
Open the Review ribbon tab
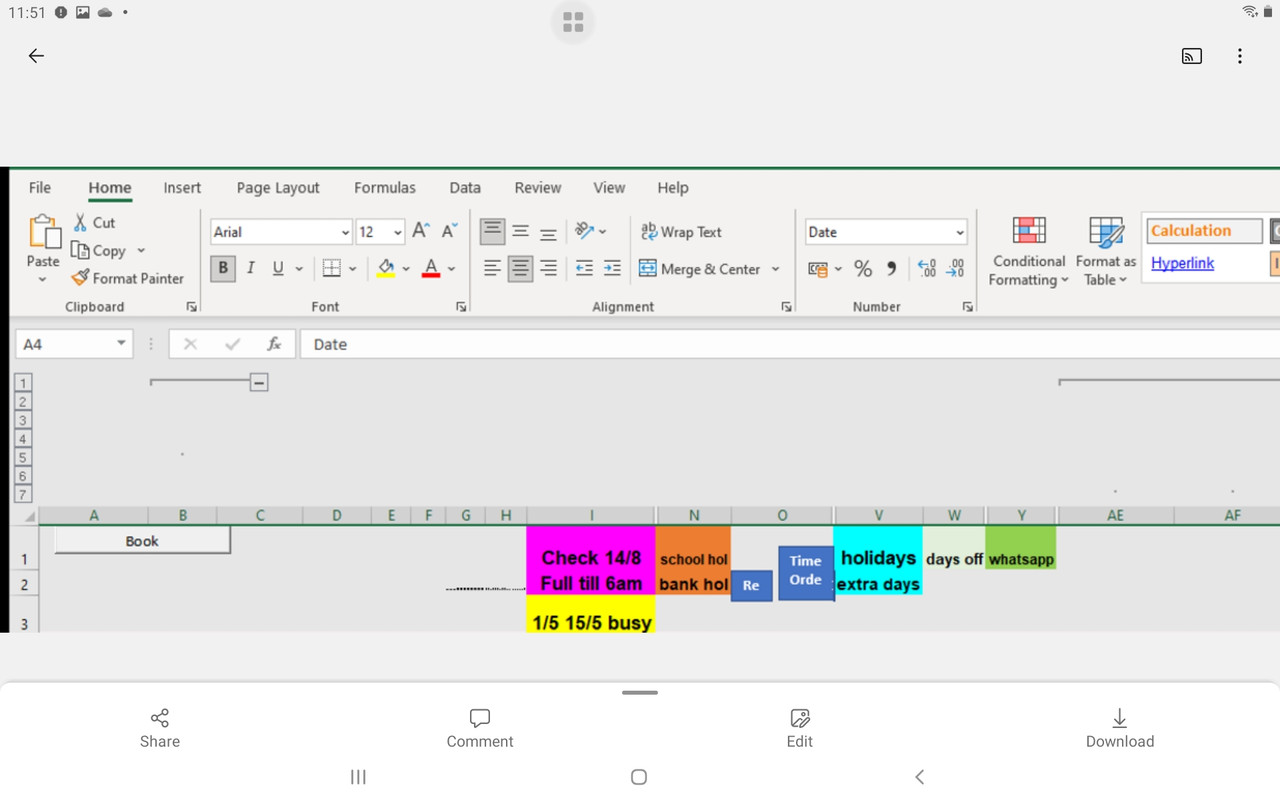(x=537, y=188)
